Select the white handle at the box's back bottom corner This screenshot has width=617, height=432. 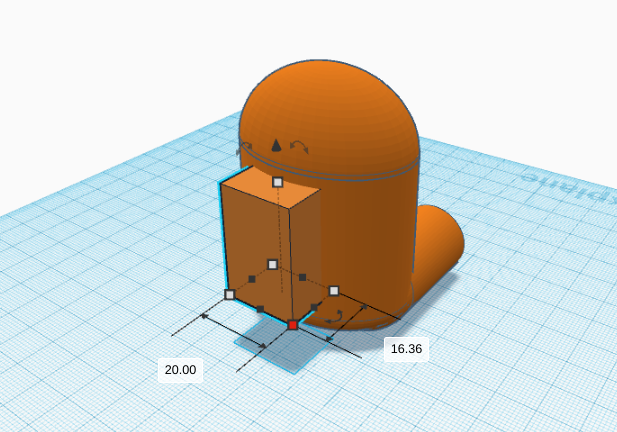click(272, 264)
